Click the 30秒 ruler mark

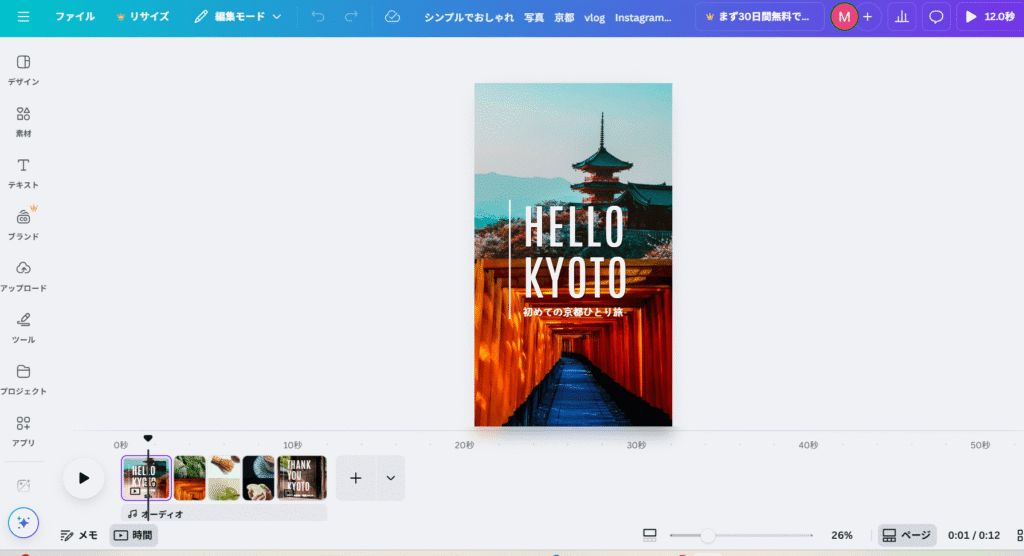pyautogui.click(x=636, y=445)
